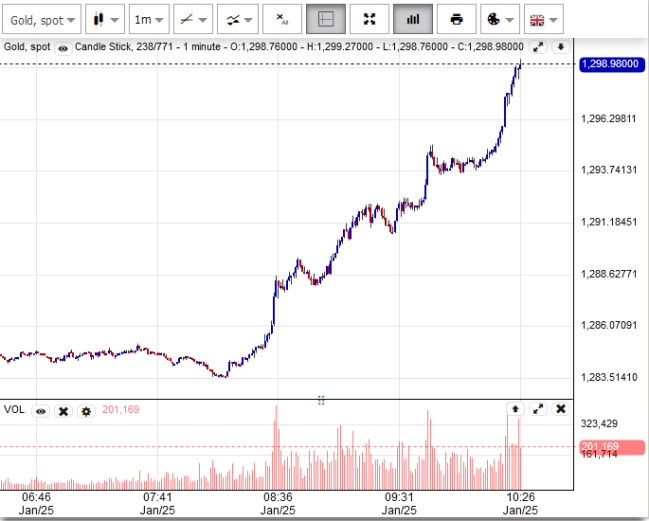
Task: Click the 10:26 Jan/25 time label
Action: click(x=520, y=504)
